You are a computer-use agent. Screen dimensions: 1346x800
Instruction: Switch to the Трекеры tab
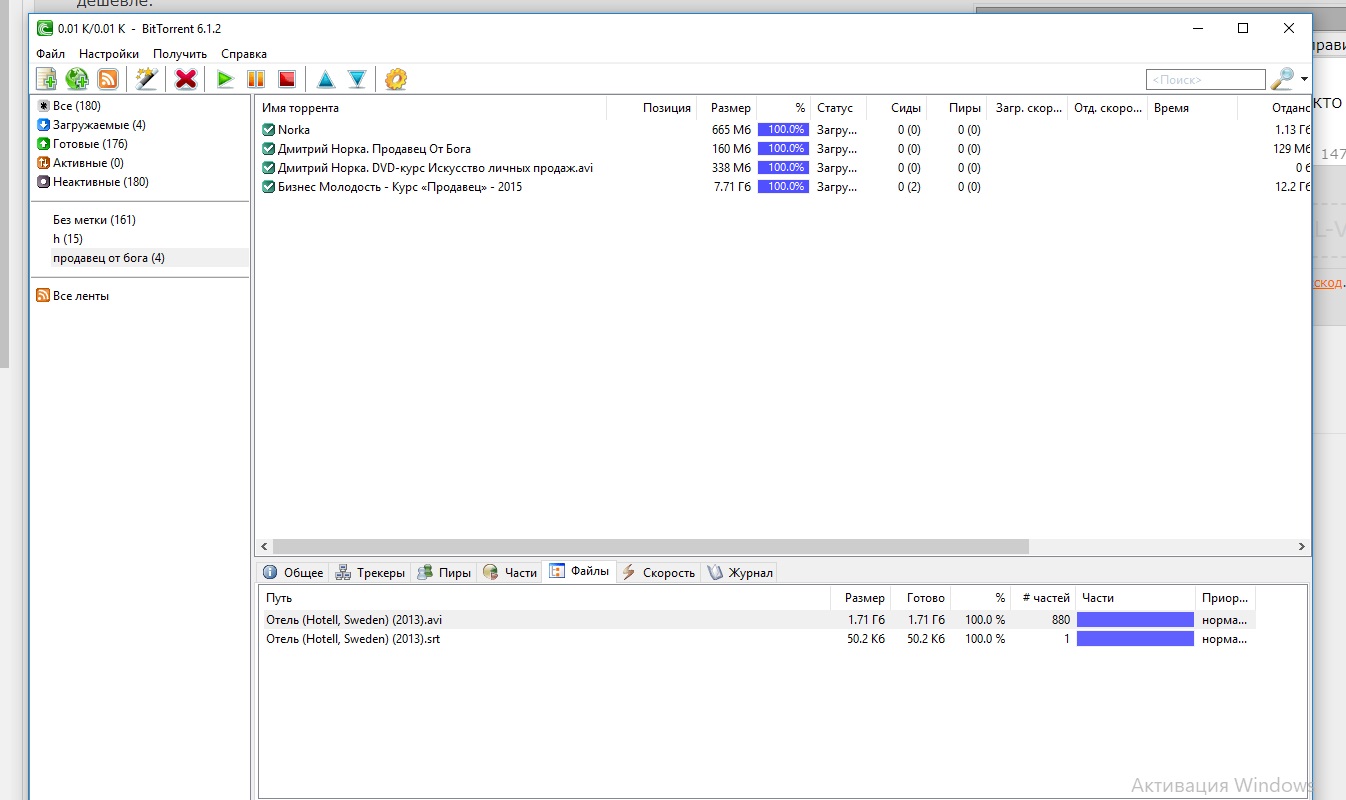[x=370, y=573]
